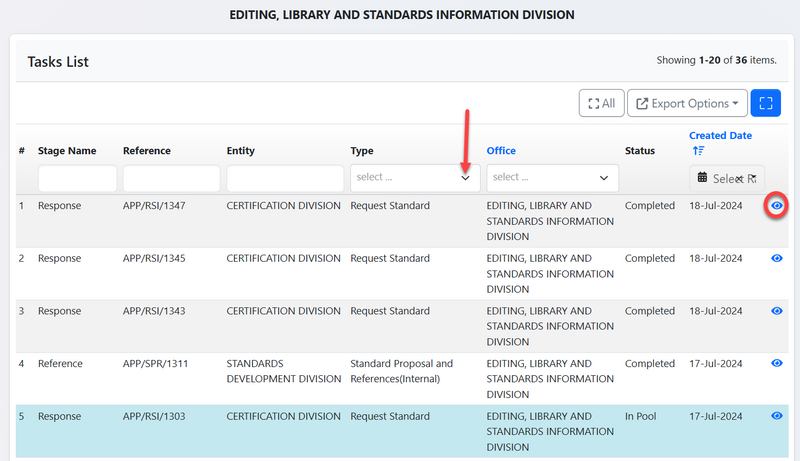Show all items with the All button
Image resolution: width=800 pixels, height=461 pixels.
(601, 103)
